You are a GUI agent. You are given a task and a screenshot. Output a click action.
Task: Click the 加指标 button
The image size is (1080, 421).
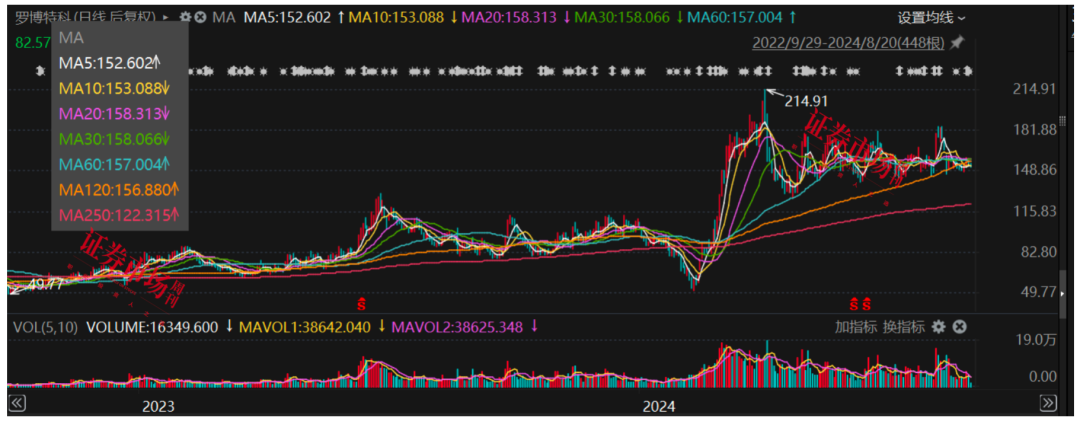(x=855, y=327)
